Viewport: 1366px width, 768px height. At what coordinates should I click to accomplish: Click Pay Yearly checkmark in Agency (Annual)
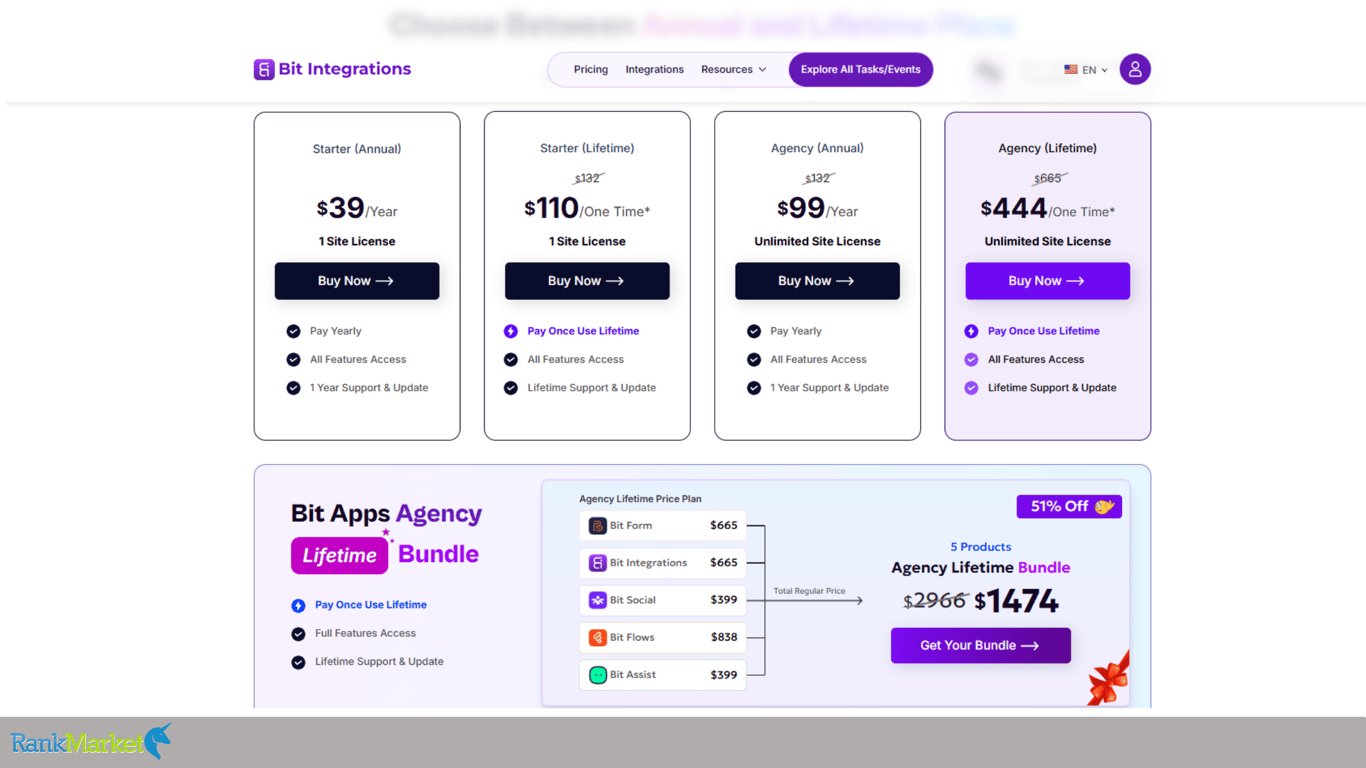coord(754,331)
